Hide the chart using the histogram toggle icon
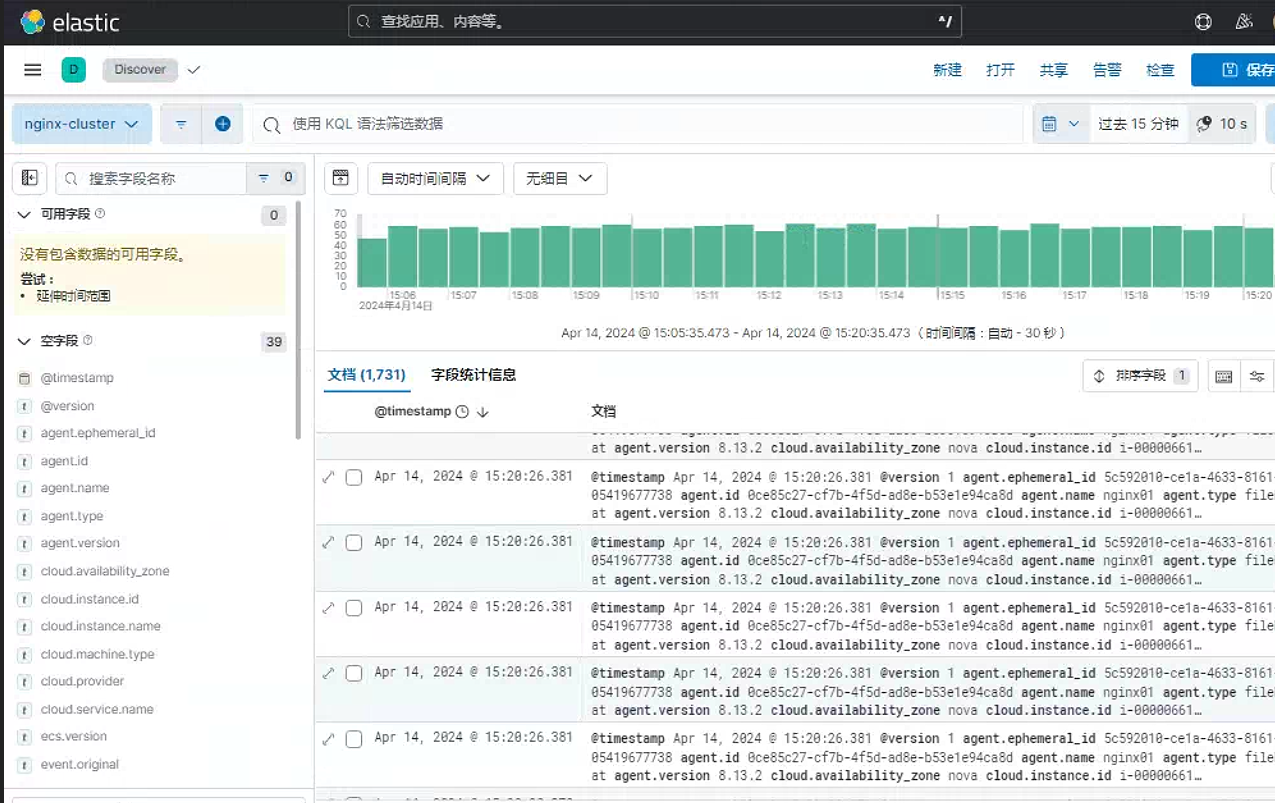Viewport: 1275px width, 803px height. tap(340, 178)
